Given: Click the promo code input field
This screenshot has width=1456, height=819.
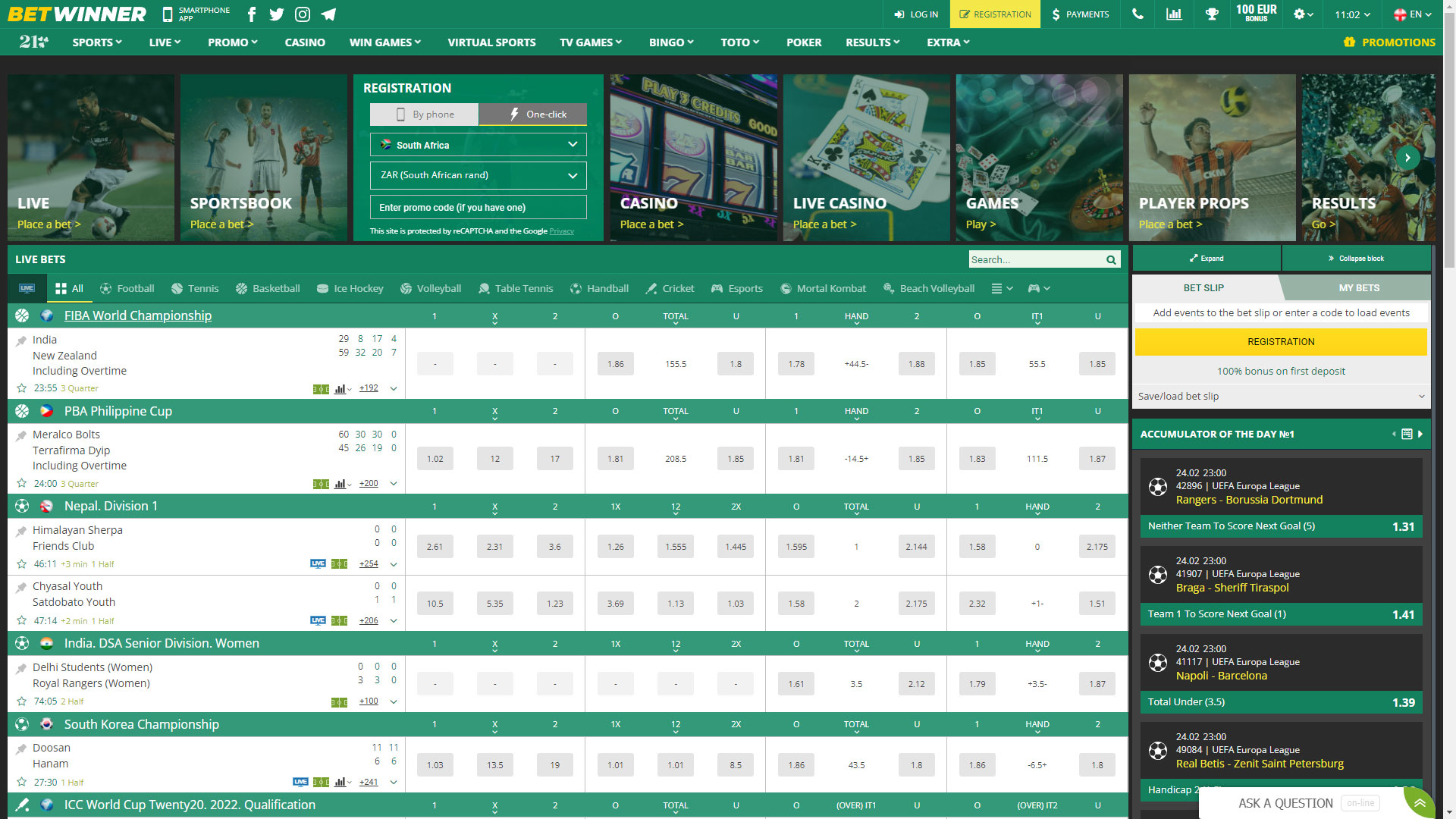Looking at the screenshot, I should pos(478,208).
